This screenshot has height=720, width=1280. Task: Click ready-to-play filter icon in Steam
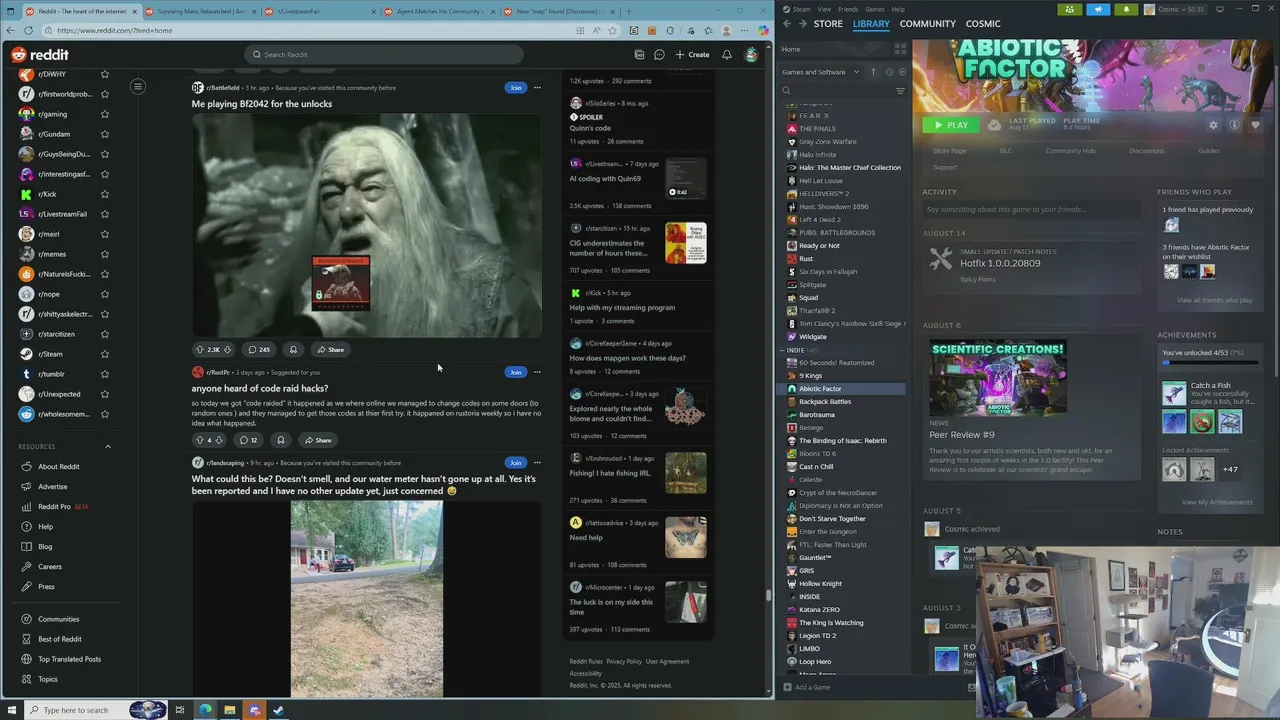pos(902,72)
